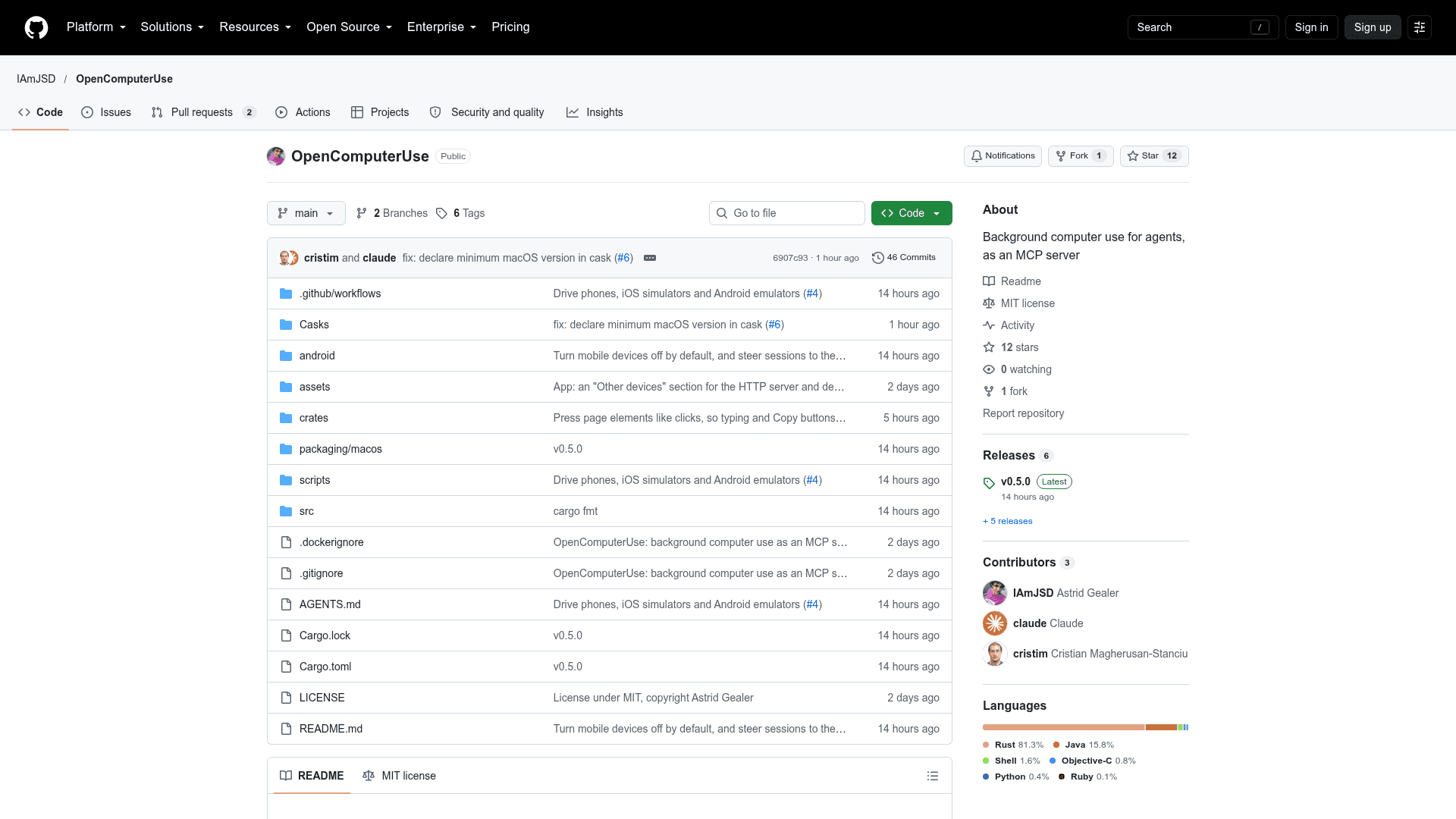Click the header Search field

pos(1203,27)
